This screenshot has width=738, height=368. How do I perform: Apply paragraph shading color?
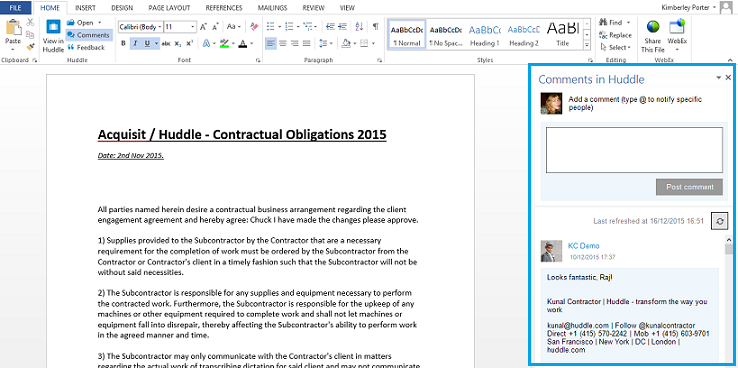pos(346,43)
